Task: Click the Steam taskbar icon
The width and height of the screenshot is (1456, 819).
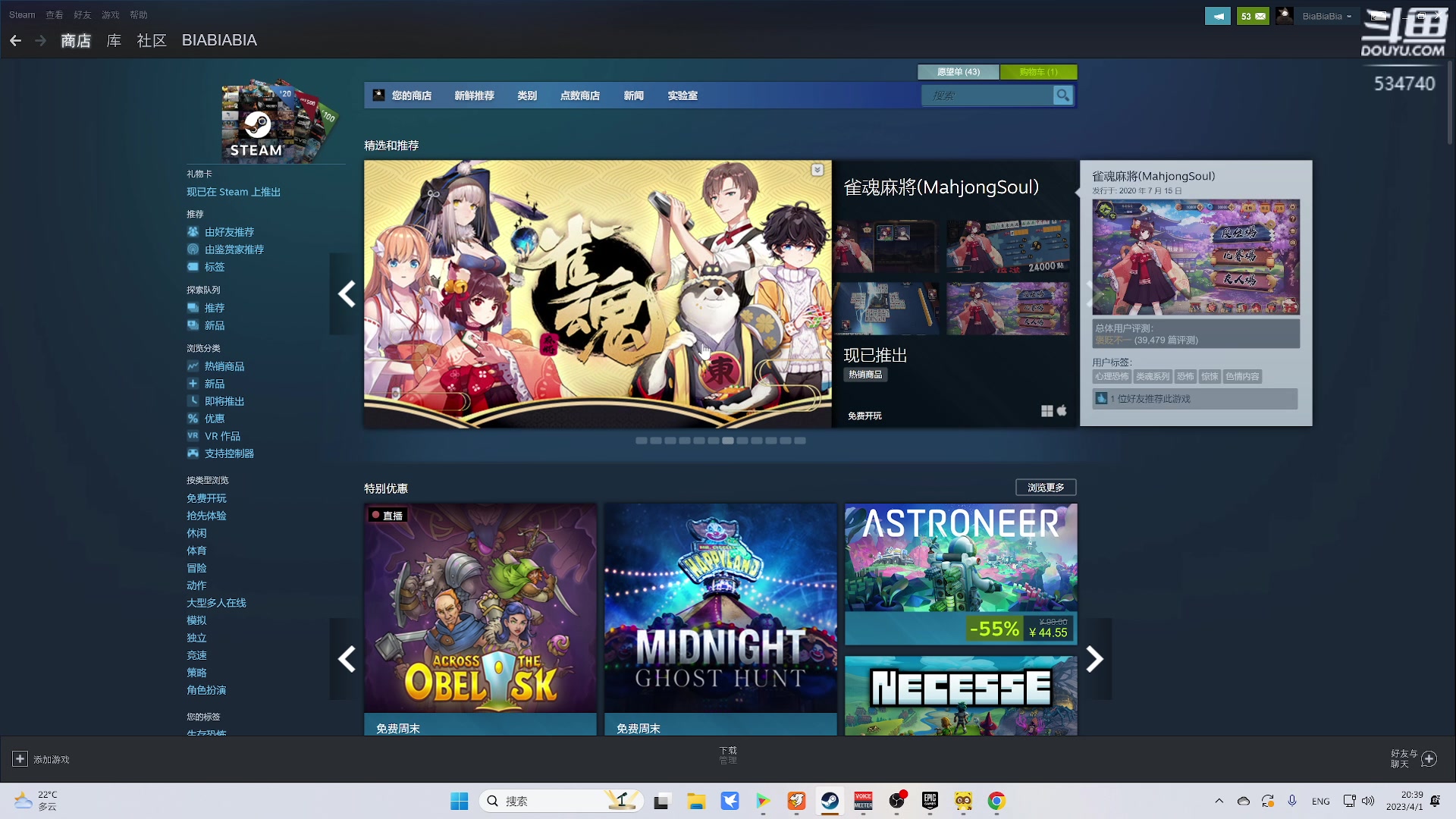Action: click(x=830, y=801)
